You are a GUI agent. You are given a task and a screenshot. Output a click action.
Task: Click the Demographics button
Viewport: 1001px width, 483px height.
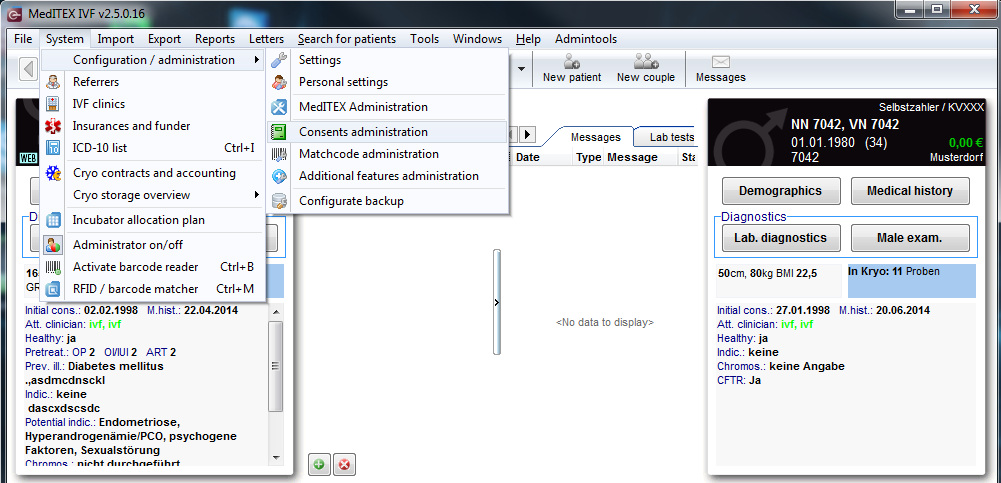click(780, 191)
